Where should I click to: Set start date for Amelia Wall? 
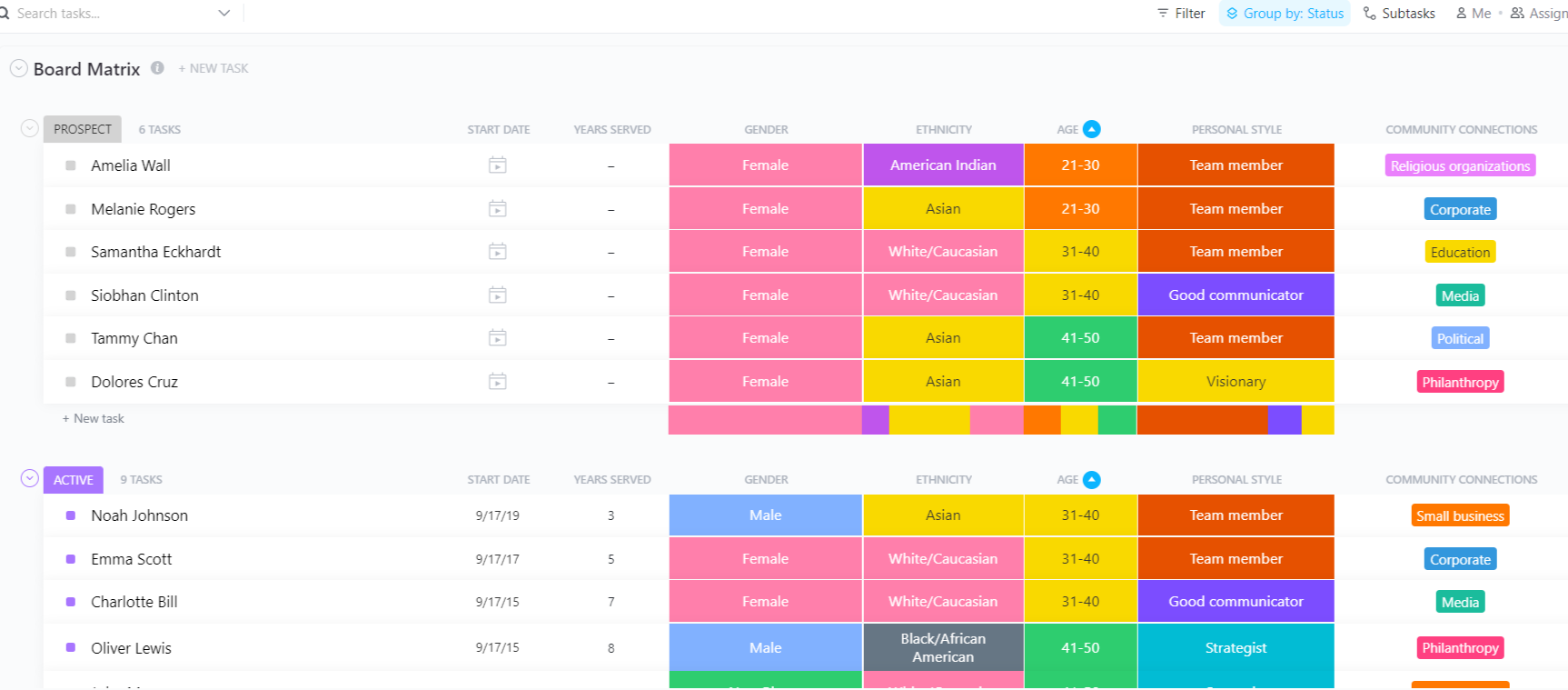coord(498,165)
